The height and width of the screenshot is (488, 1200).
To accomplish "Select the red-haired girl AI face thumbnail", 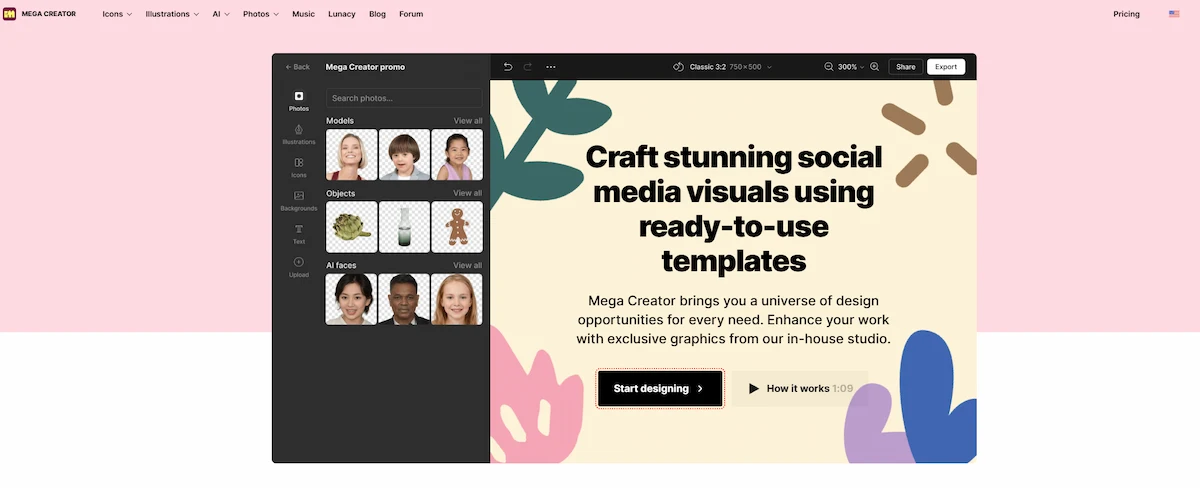I will 457,299.
